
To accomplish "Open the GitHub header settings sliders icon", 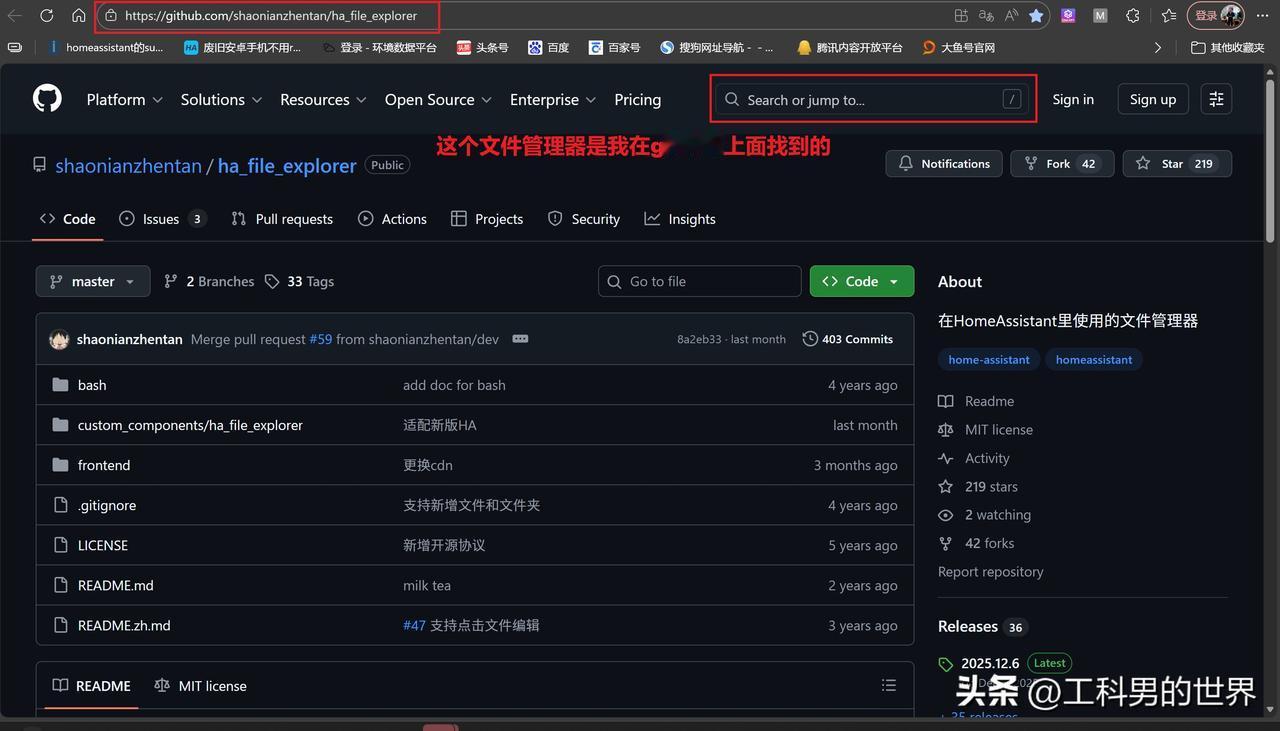I will click(1216, 99).
